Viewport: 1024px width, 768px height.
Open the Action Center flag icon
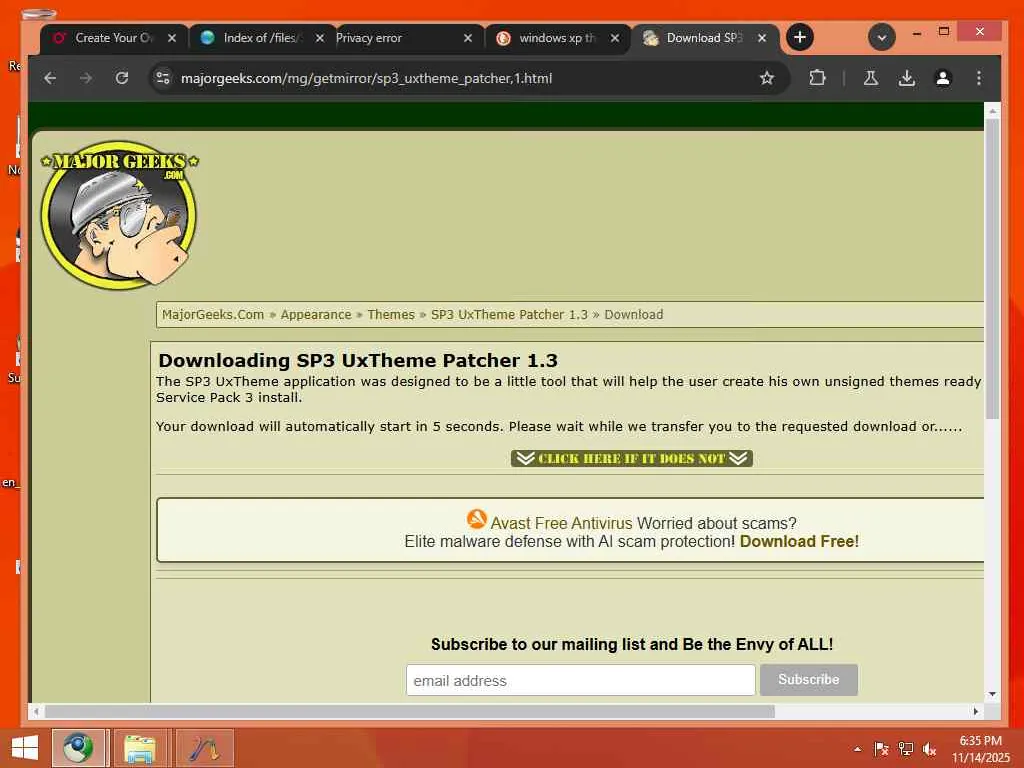(x=881, y=749)
